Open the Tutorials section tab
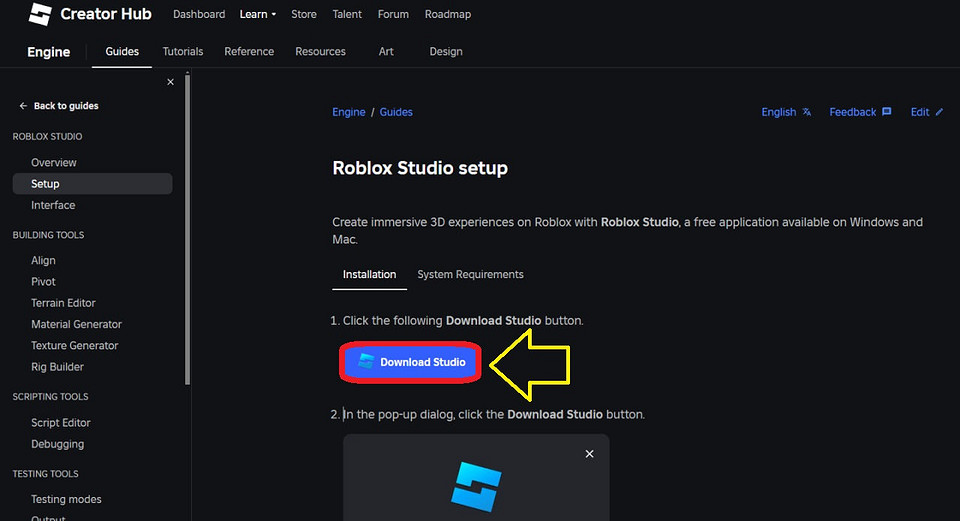Image resolution: width=960 pixels, height=521 pixels. 183,51
